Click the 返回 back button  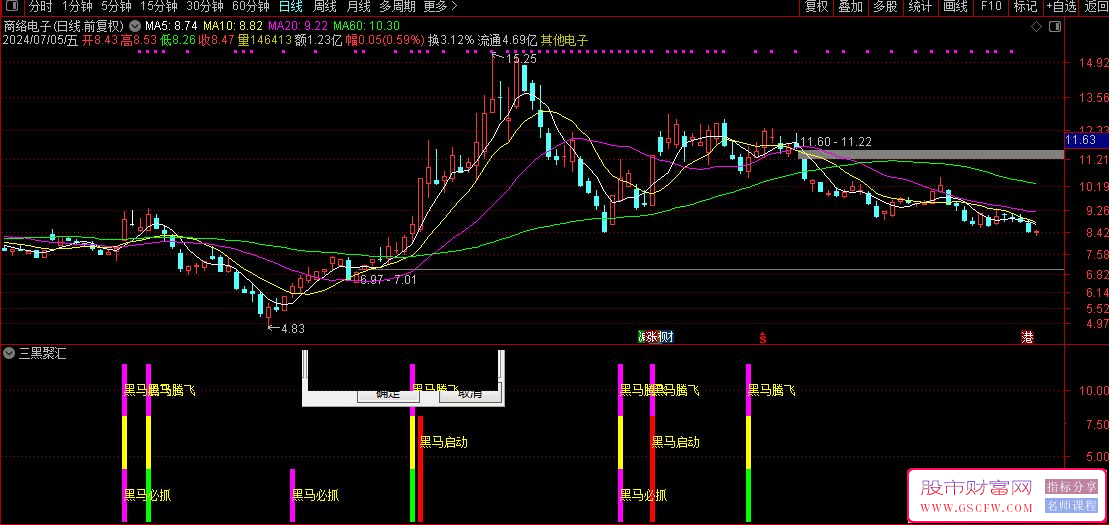[1095, 7]
